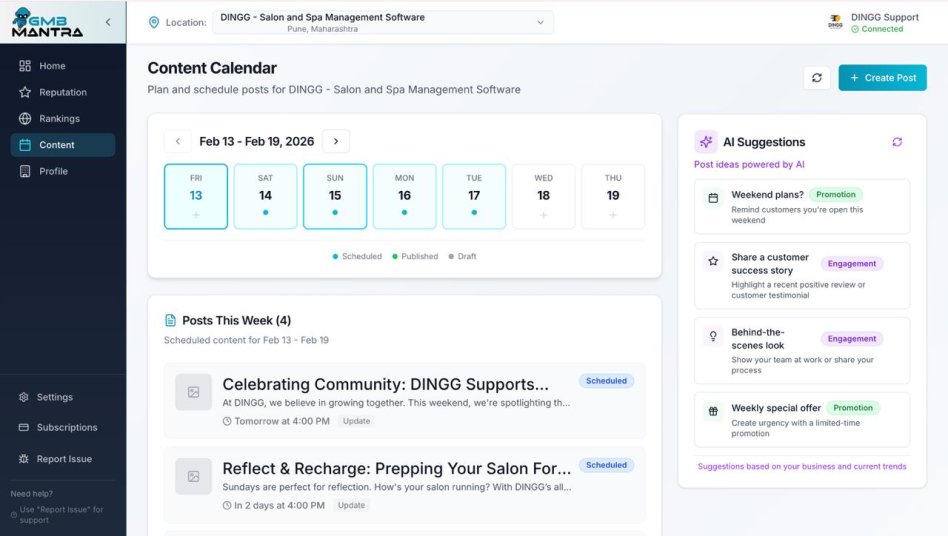Click the Weekend plans calendar icon
This screenshot has width=948, height=536.
click(x=713, y=198)
